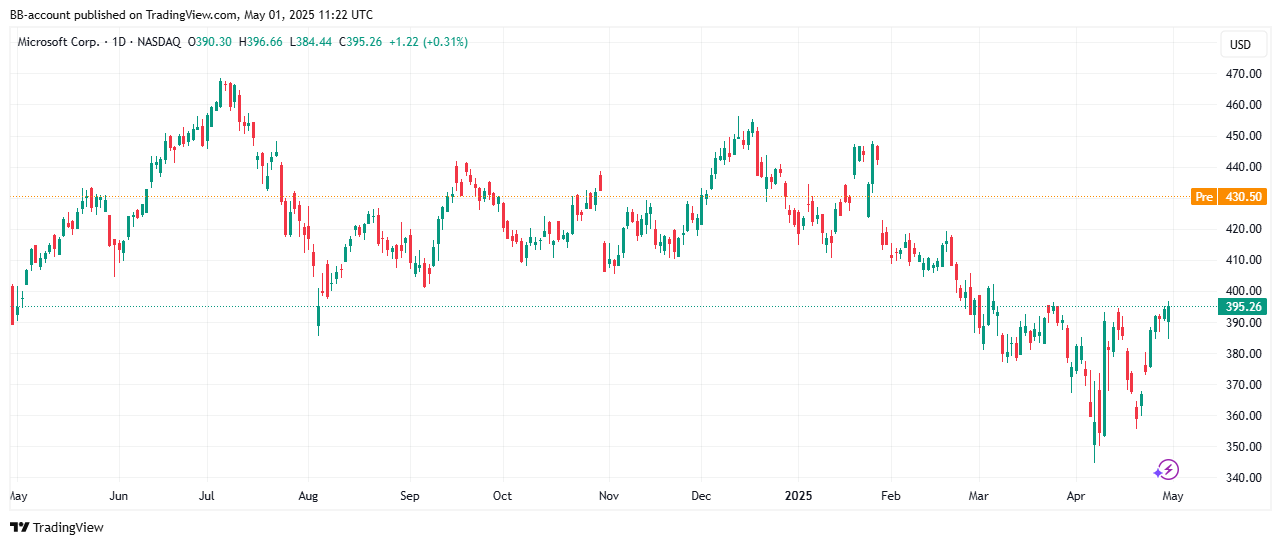The height and width of the screenshot is (545, 1281).
Task: Open the TradingView logo link
Action: point(57,527)
